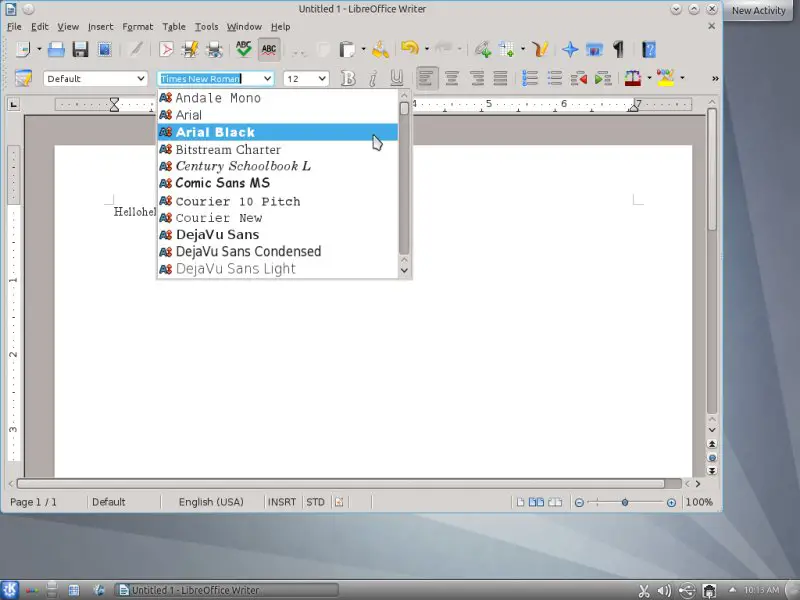Toggle bulleted list icon
Image resolution: width=800 pixels, height=600 pixels.
[x=554, y=79]
